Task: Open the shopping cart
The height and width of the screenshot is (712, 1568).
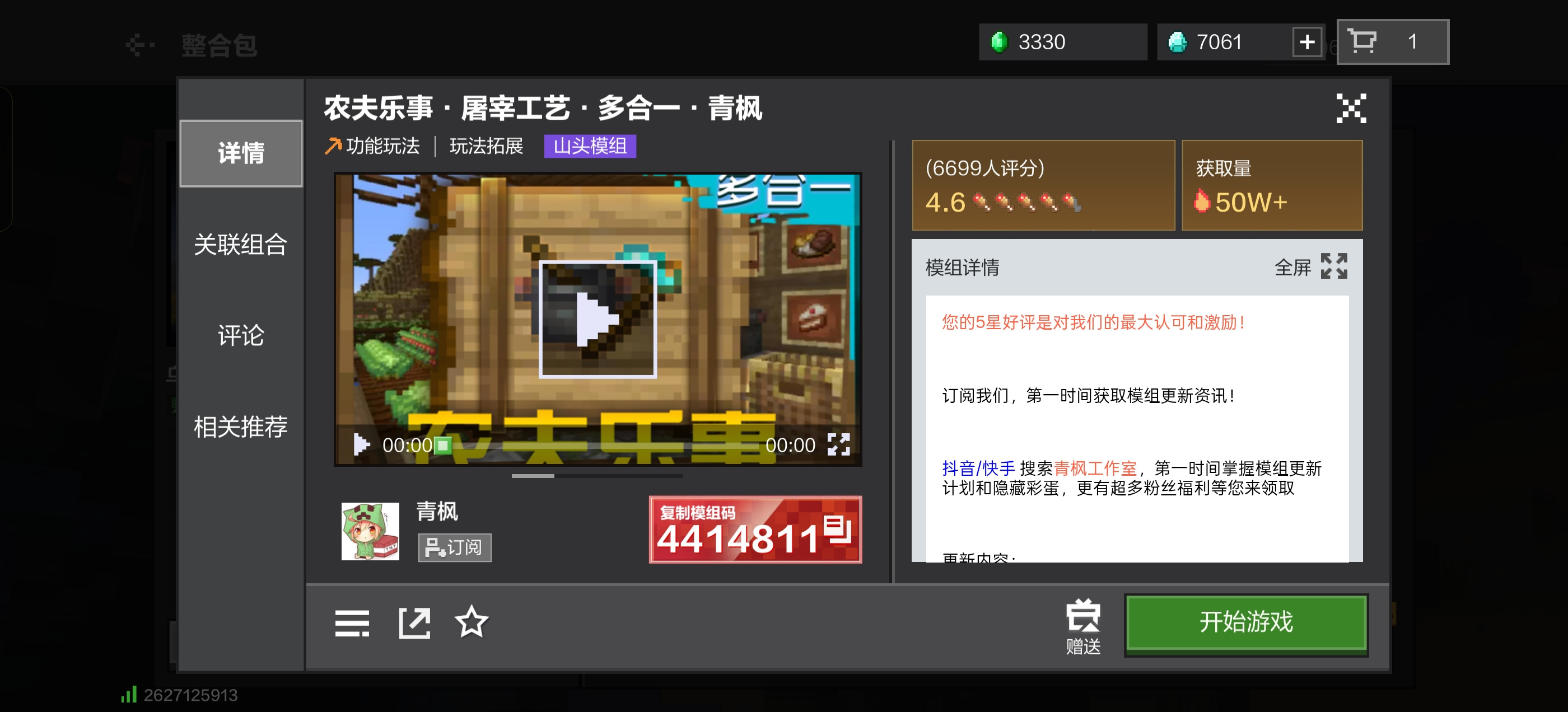Action: 1393,42
